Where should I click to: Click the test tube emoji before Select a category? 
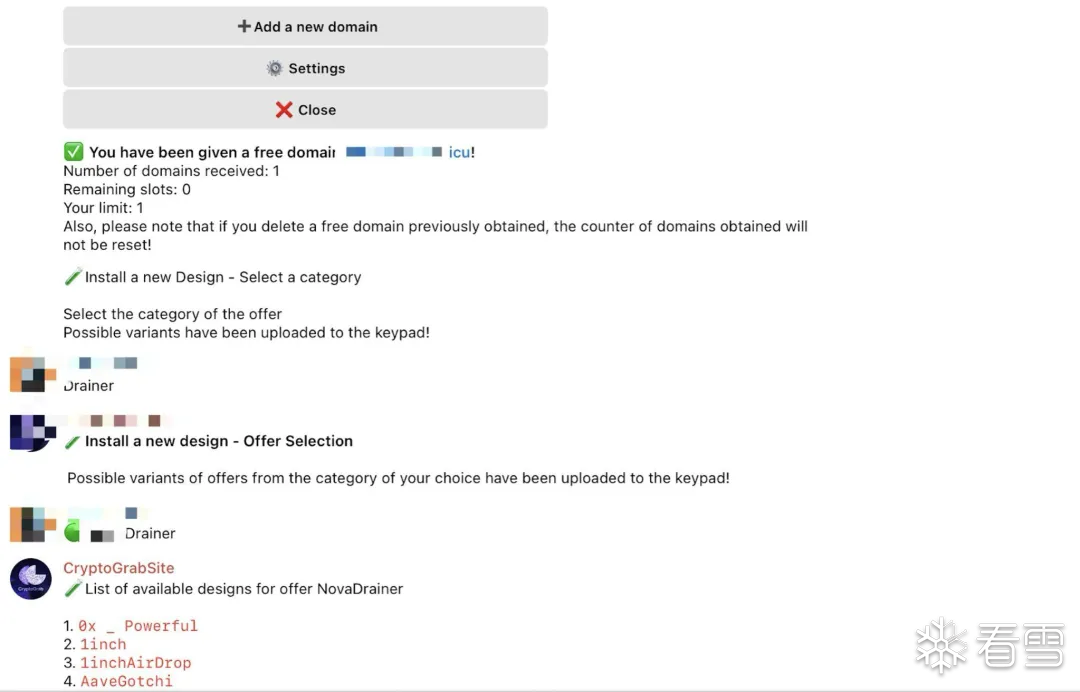pos(73,277)
